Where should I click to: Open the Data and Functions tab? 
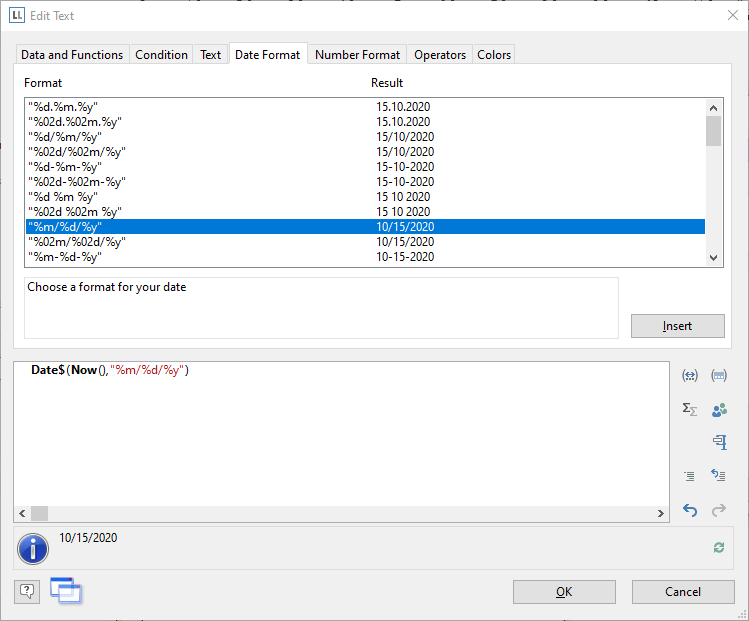[x=72, y=55]
